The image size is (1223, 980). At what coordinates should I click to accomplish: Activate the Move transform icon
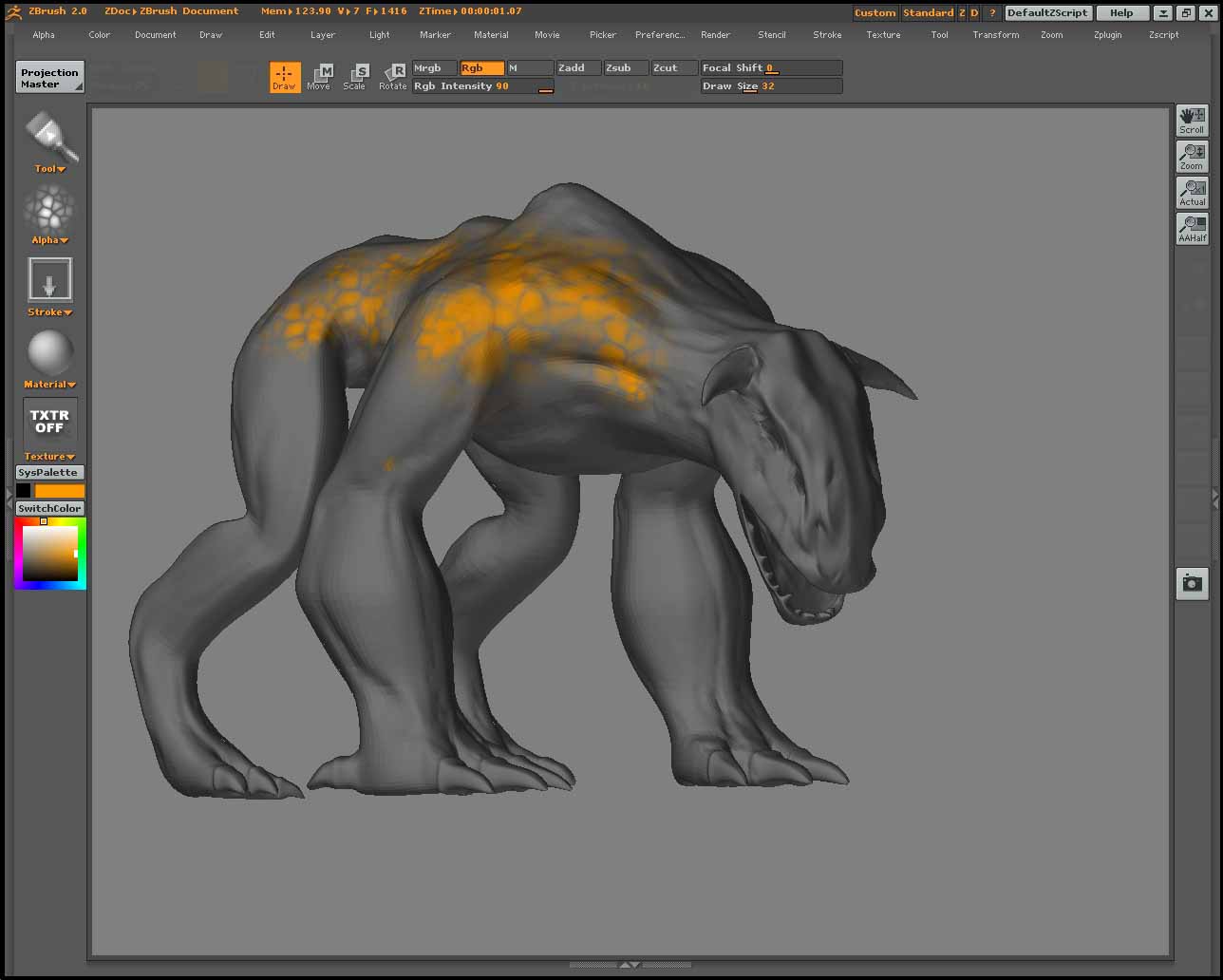[x=320, y=76]
